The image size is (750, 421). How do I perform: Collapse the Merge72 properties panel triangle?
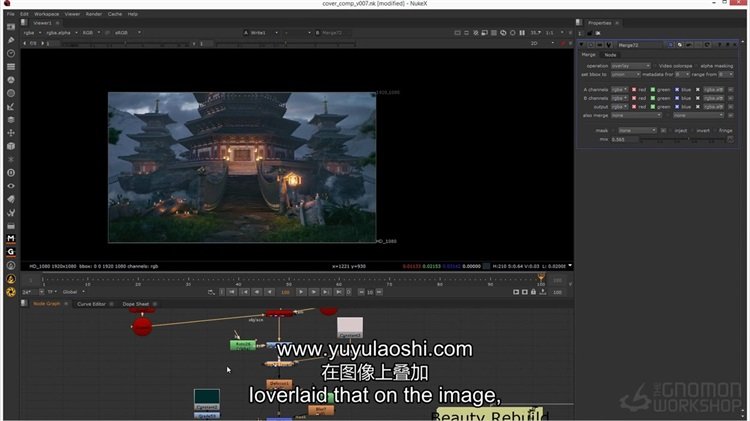click(582, 44)
